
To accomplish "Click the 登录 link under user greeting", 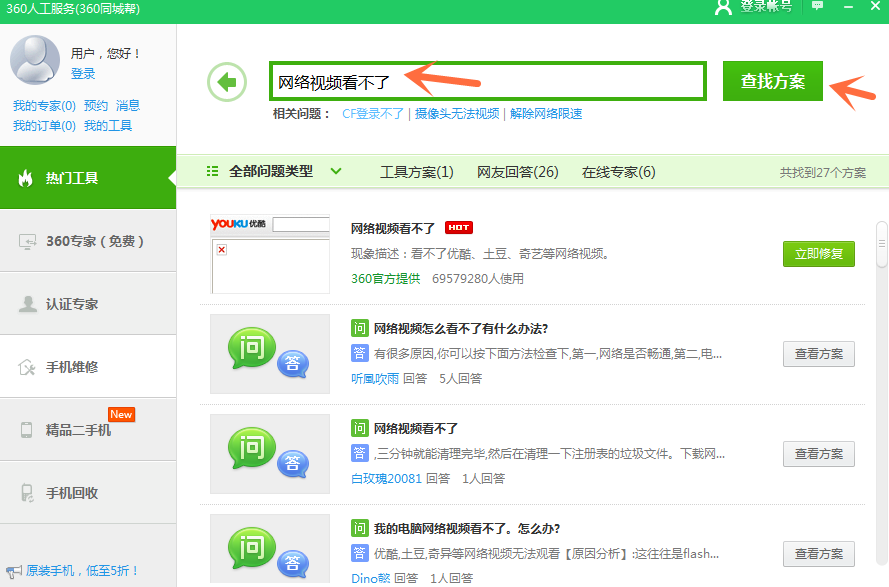I will (83, 74).
